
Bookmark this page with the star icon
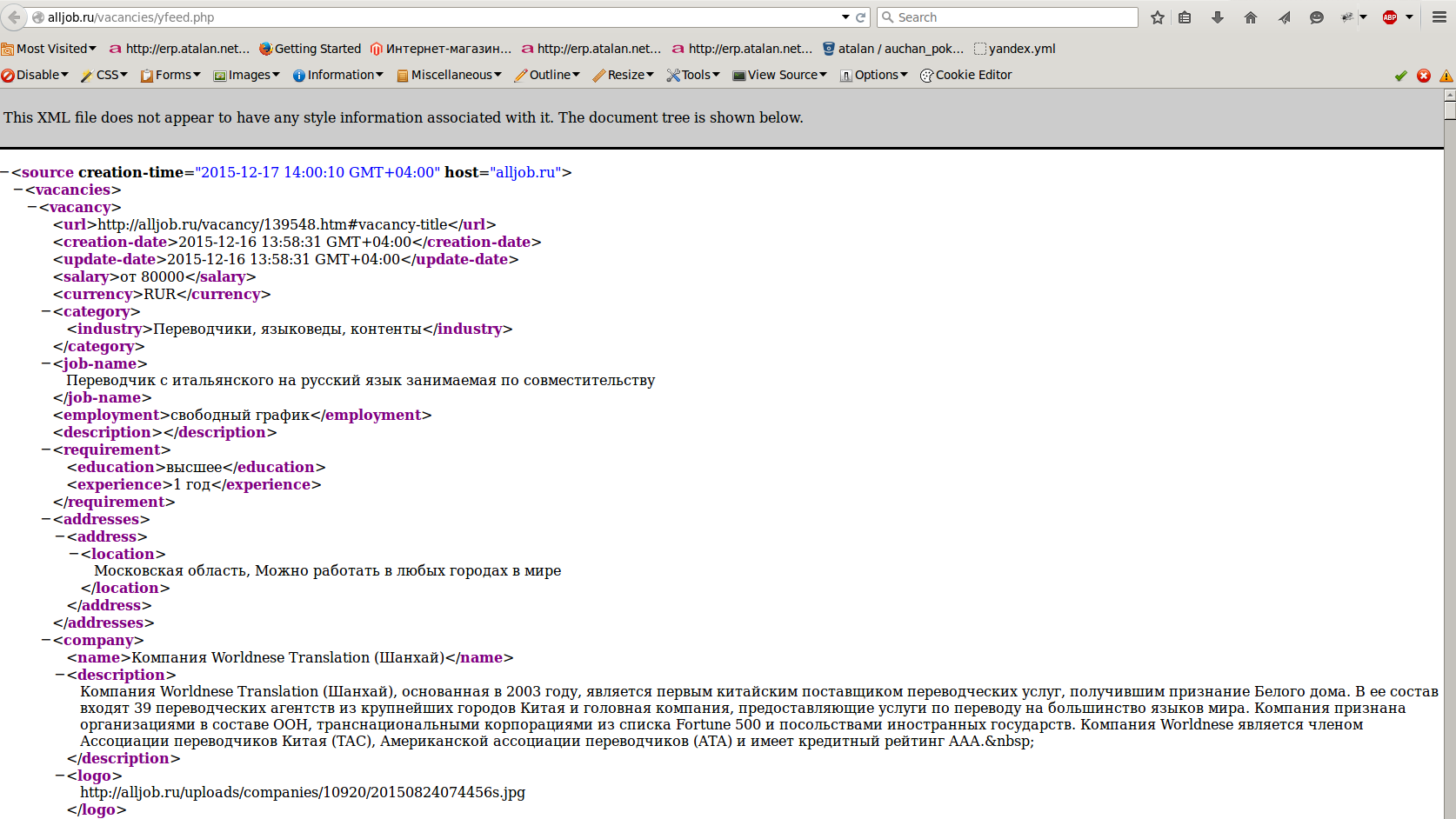1157,17
